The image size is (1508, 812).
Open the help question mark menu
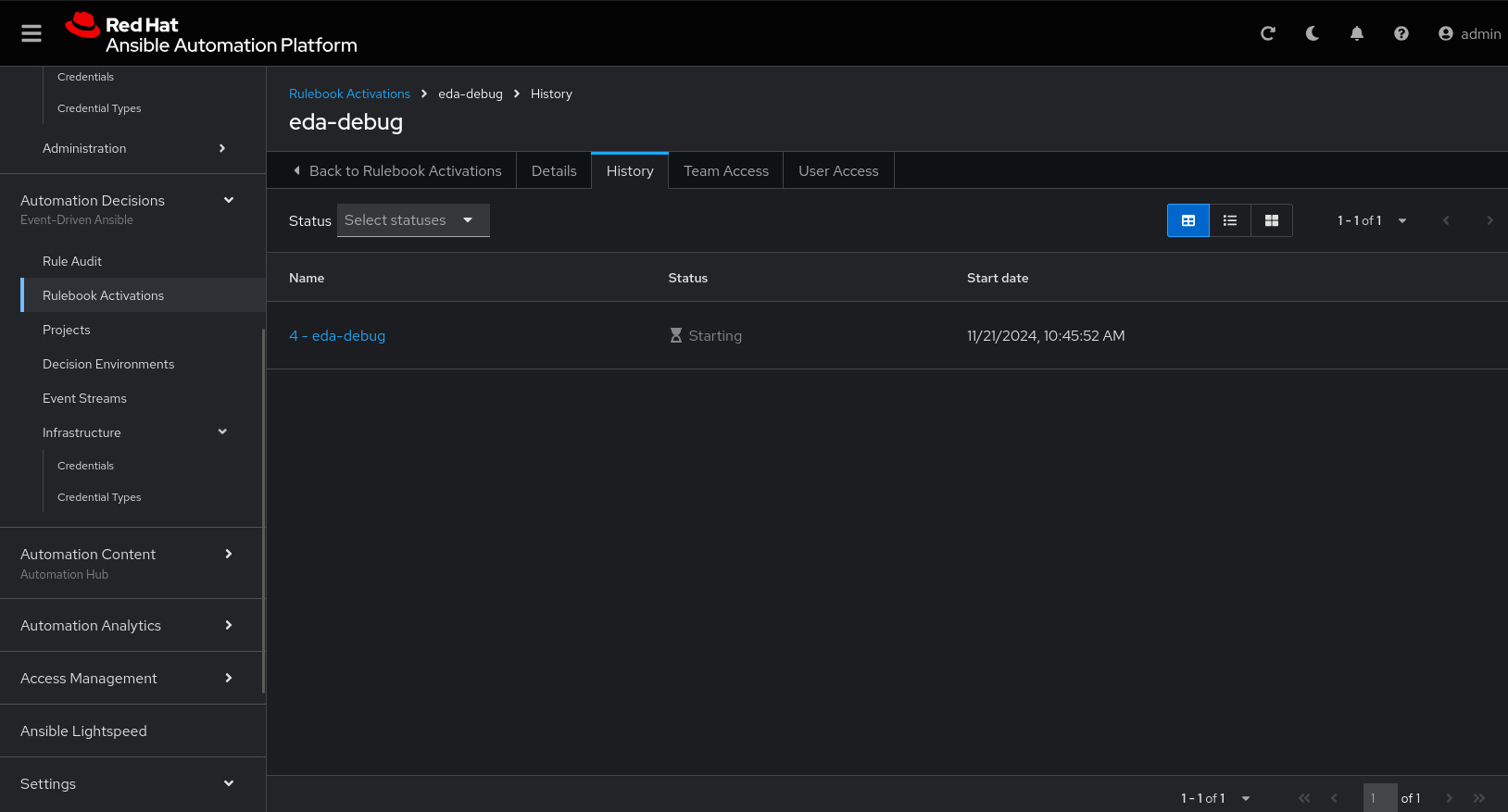point(1401,33)
